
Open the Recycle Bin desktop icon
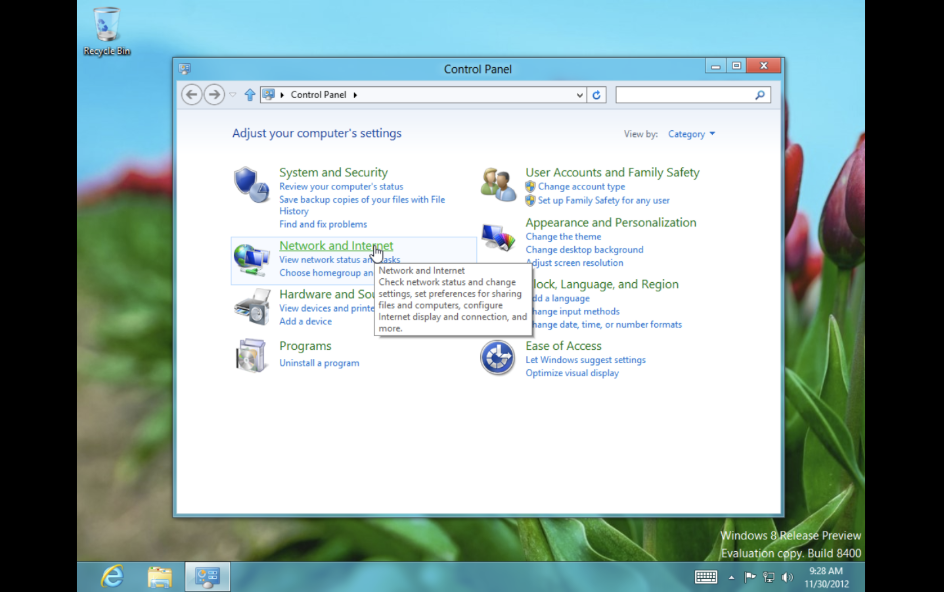tap(107, 32)
